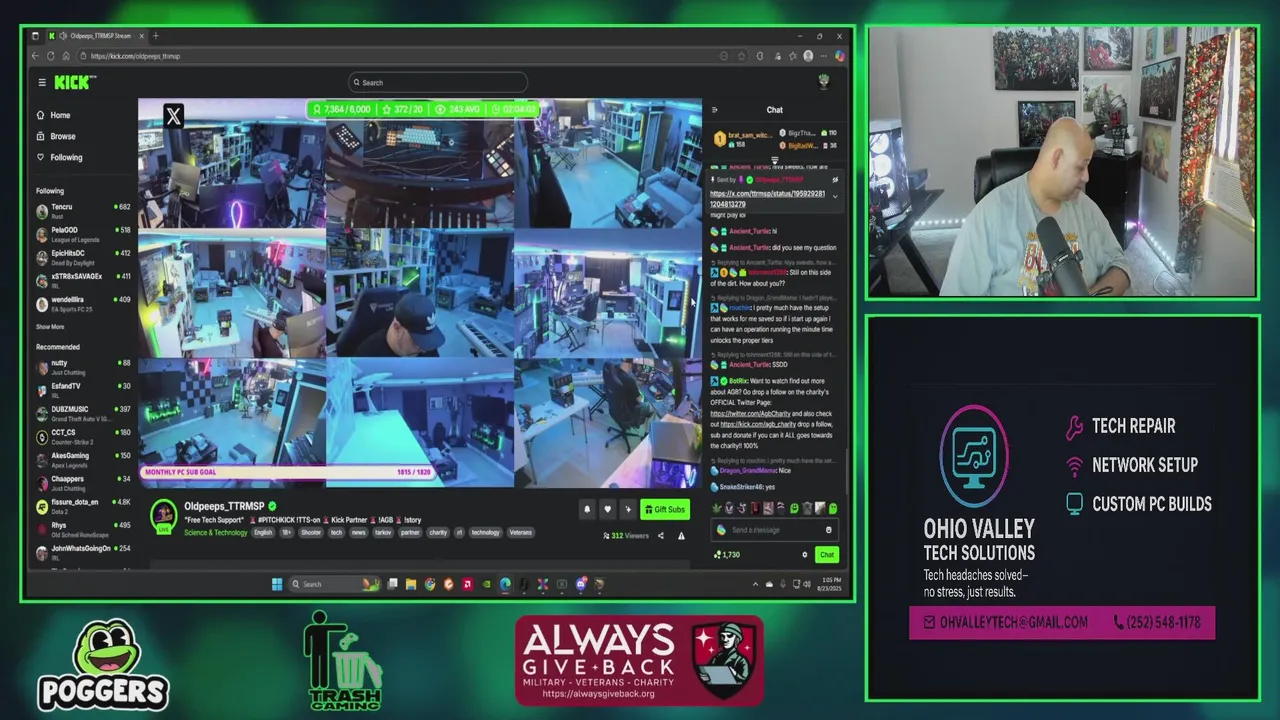Open Kick user avatar menu

824,82
